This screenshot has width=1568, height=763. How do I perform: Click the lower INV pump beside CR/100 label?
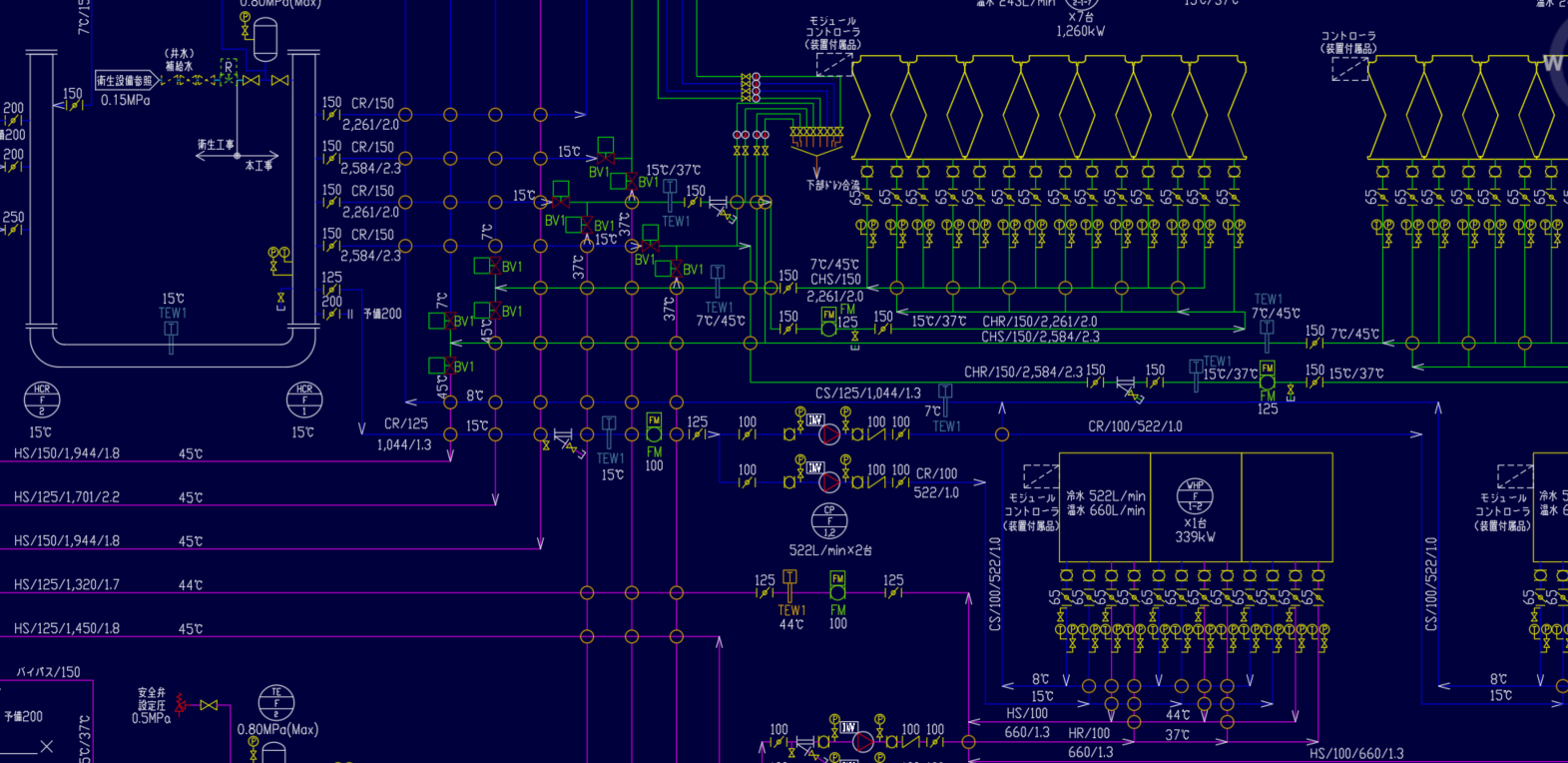pos(829,482)
